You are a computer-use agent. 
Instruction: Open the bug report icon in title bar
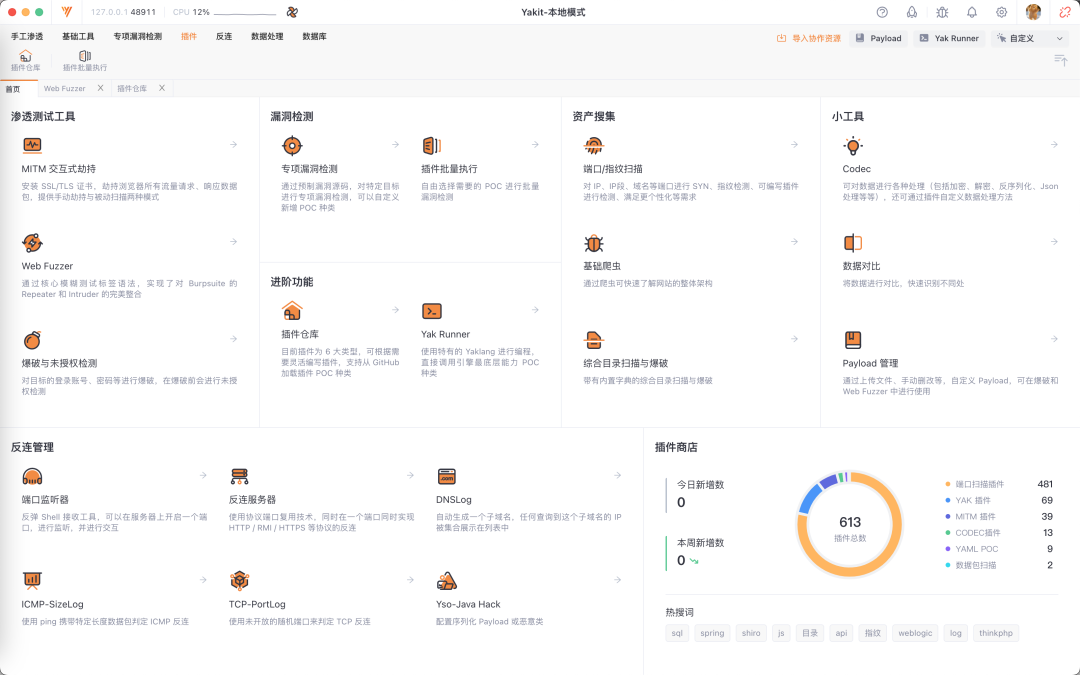click(x=942, y=12)
